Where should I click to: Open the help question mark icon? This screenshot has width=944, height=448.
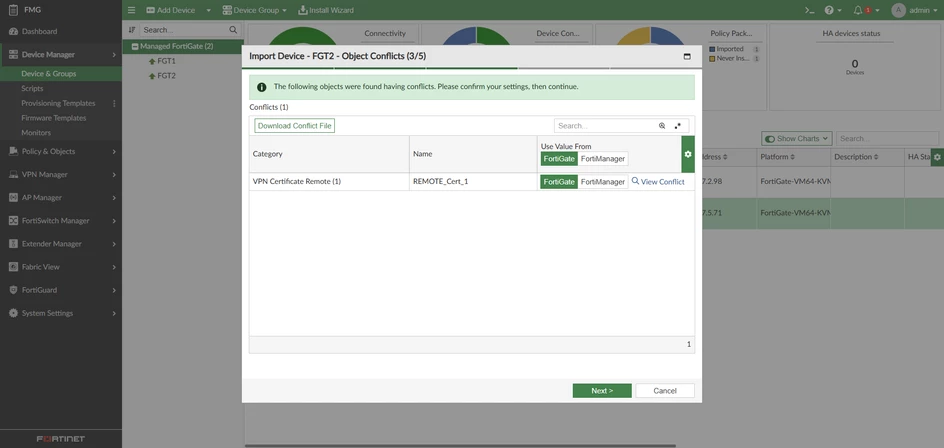coord(829,10)
